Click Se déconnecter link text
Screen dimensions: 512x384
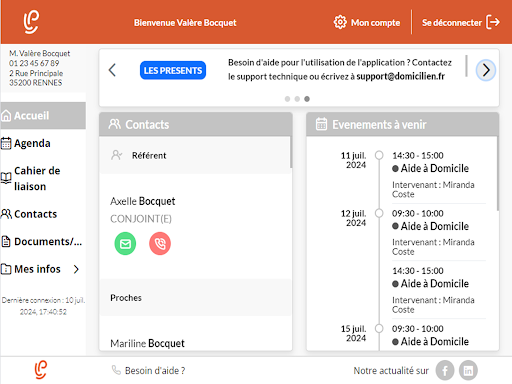coord(452,23)
